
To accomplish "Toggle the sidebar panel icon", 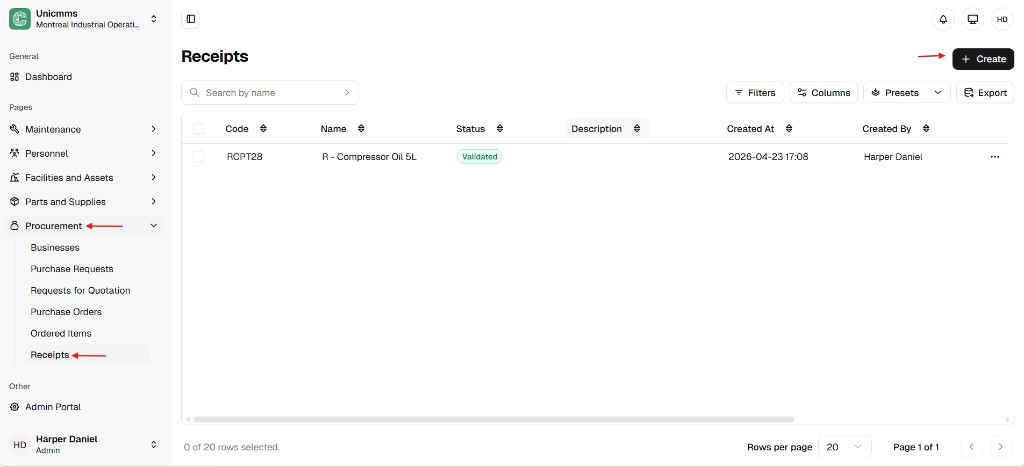I will click(x=191, y=19).
